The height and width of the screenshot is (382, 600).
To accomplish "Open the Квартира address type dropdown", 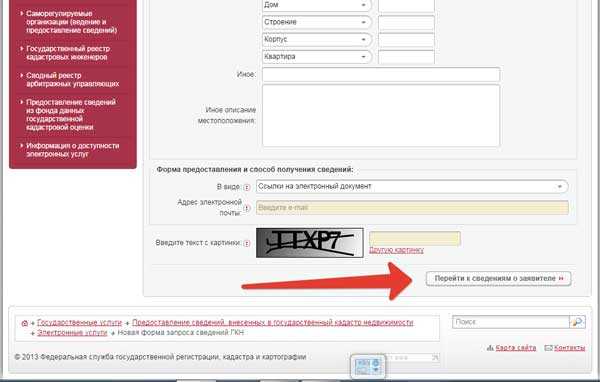I will pyautogui.click(x=316, y=57).
